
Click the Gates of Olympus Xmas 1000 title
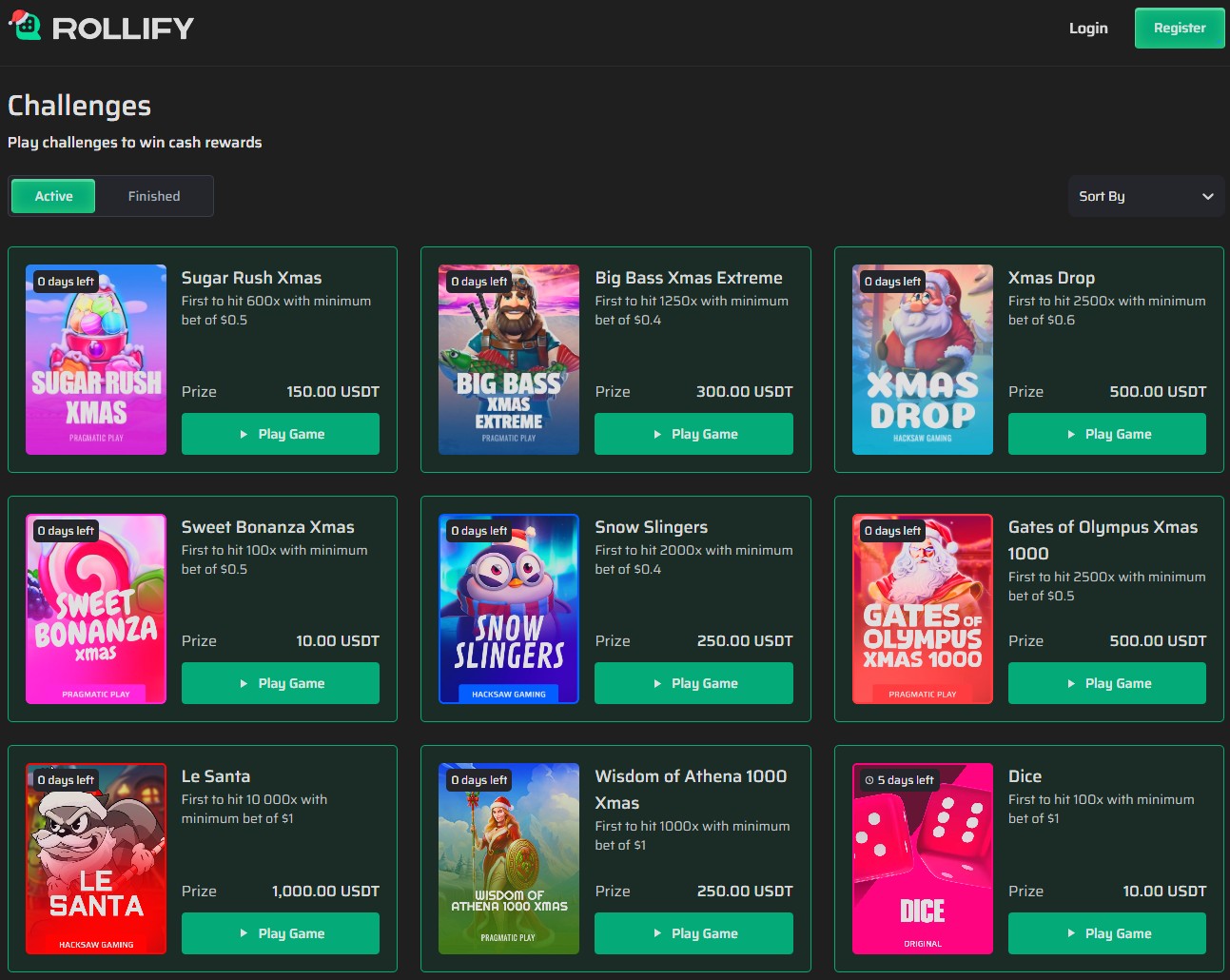coord(1103,540)
